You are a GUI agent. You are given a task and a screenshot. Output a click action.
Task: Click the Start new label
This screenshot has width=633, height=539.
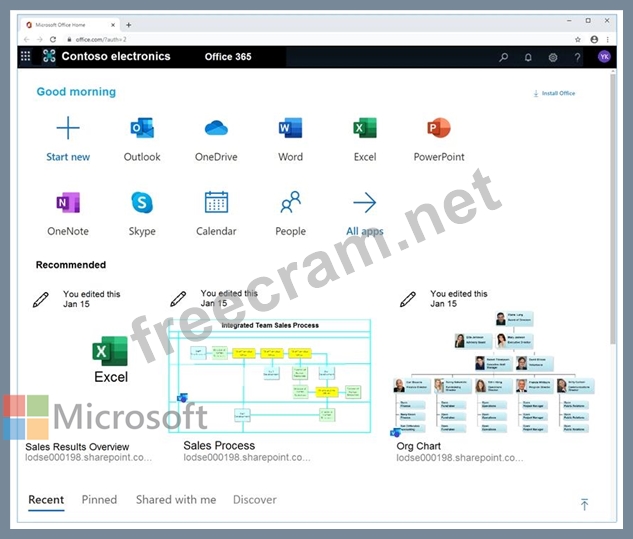[x=68, y=157]
